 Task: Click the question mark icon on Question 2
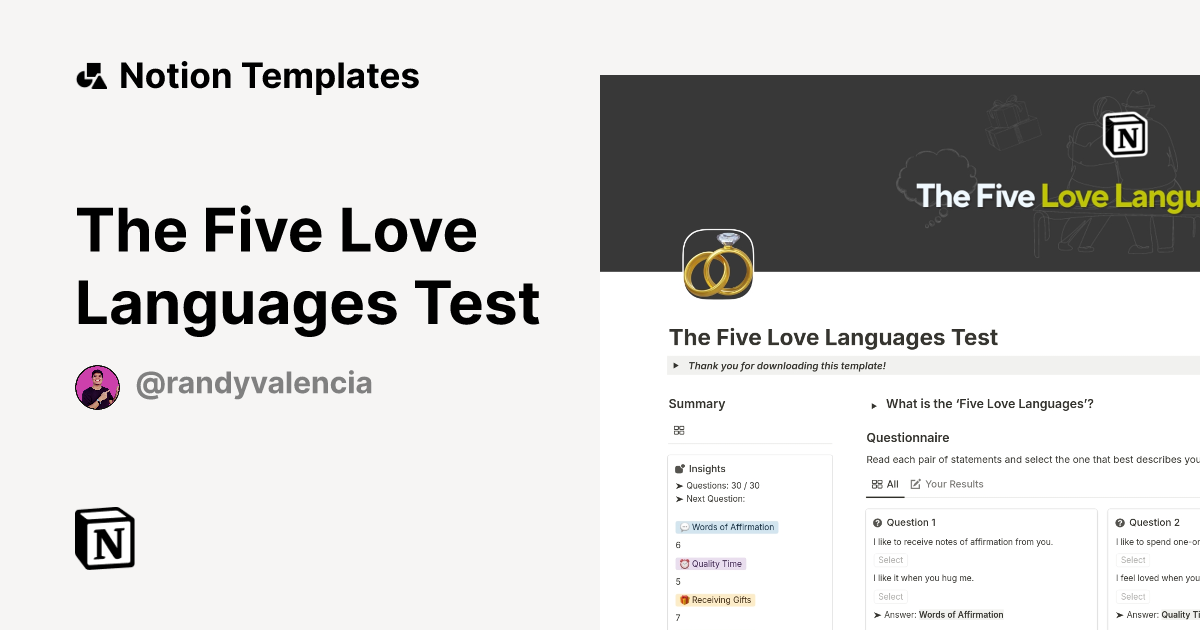click(x=1120, y=522)
